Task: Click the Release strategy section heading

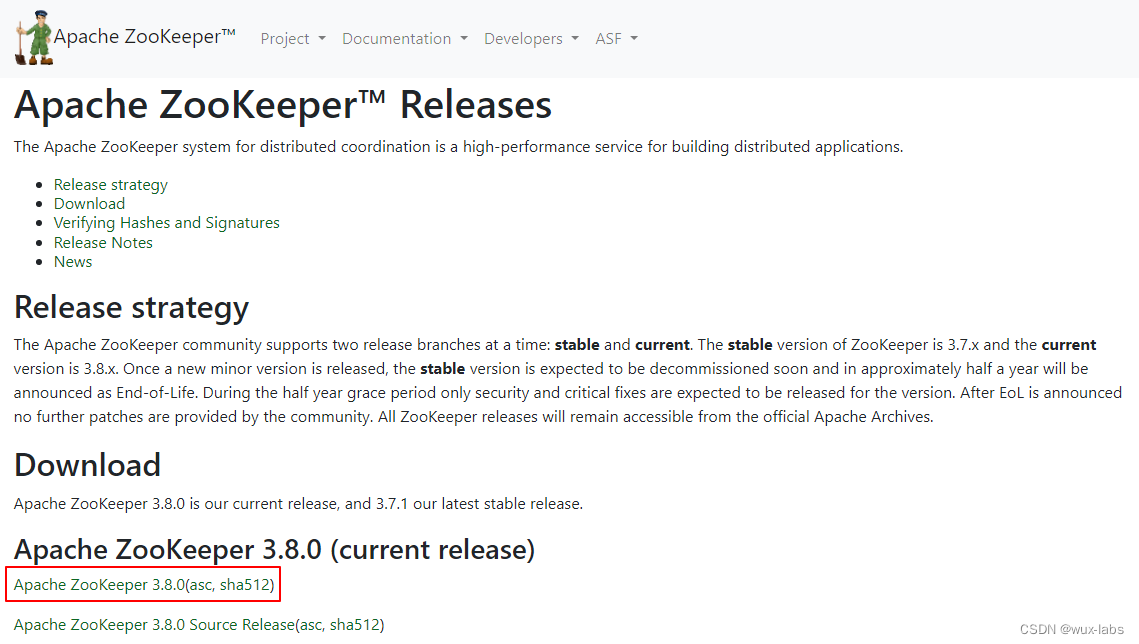Action: 131,307
